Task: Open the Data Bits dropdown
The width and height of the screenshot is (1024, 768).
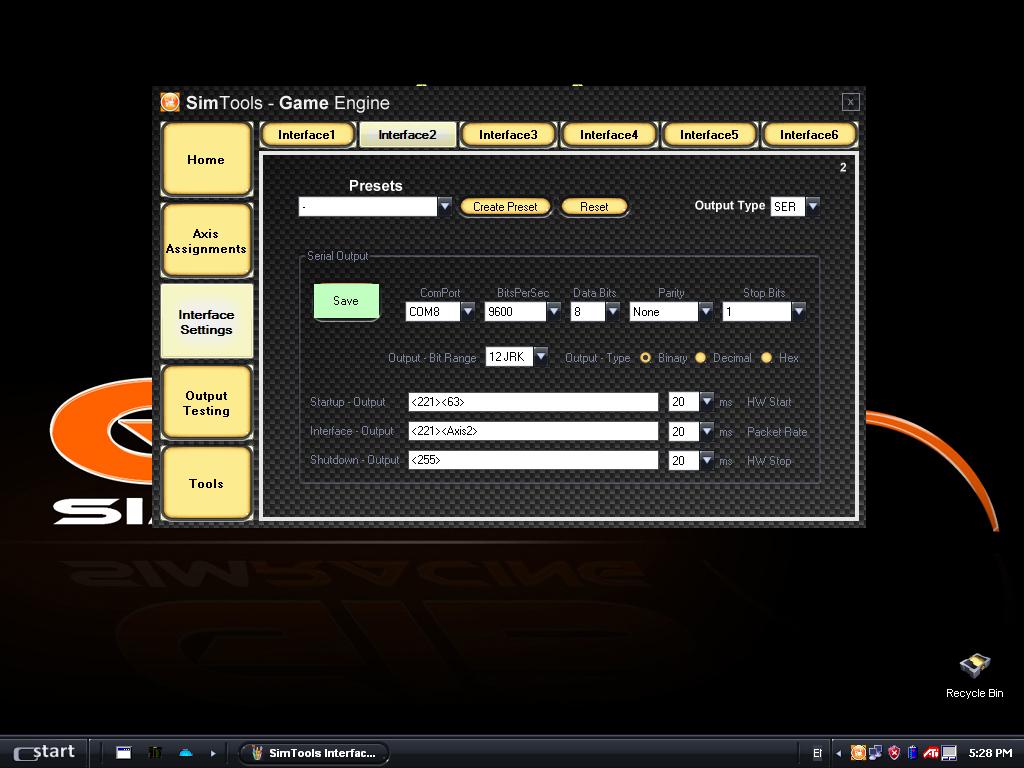Action: 613,312
